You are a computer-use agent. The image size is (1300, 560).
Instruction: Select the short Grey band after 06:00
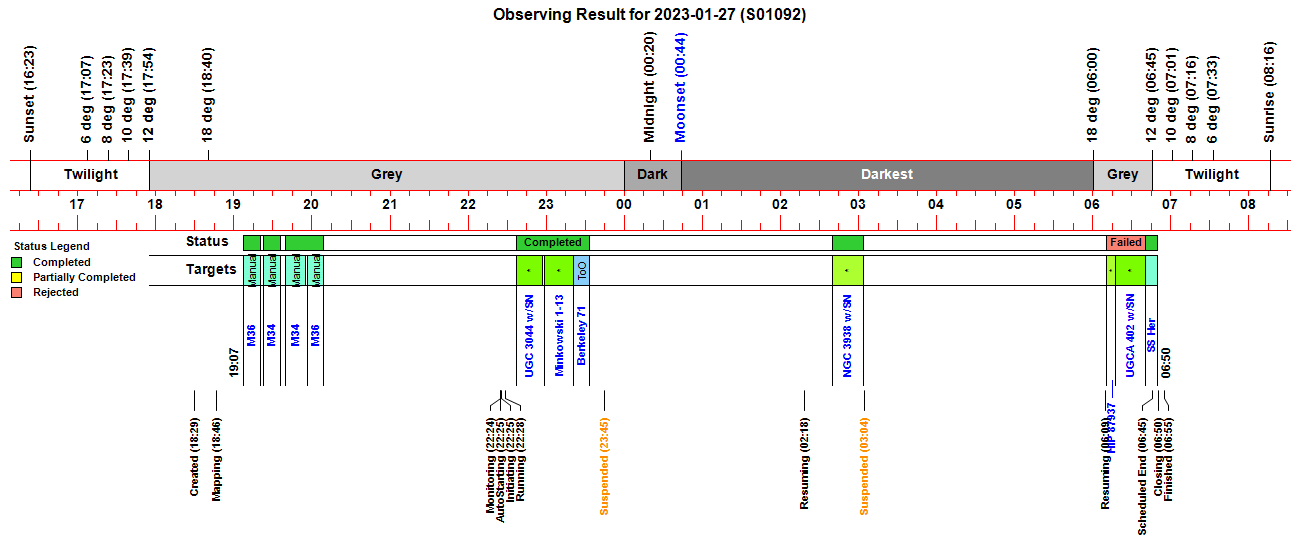[x=1122, y=174]
